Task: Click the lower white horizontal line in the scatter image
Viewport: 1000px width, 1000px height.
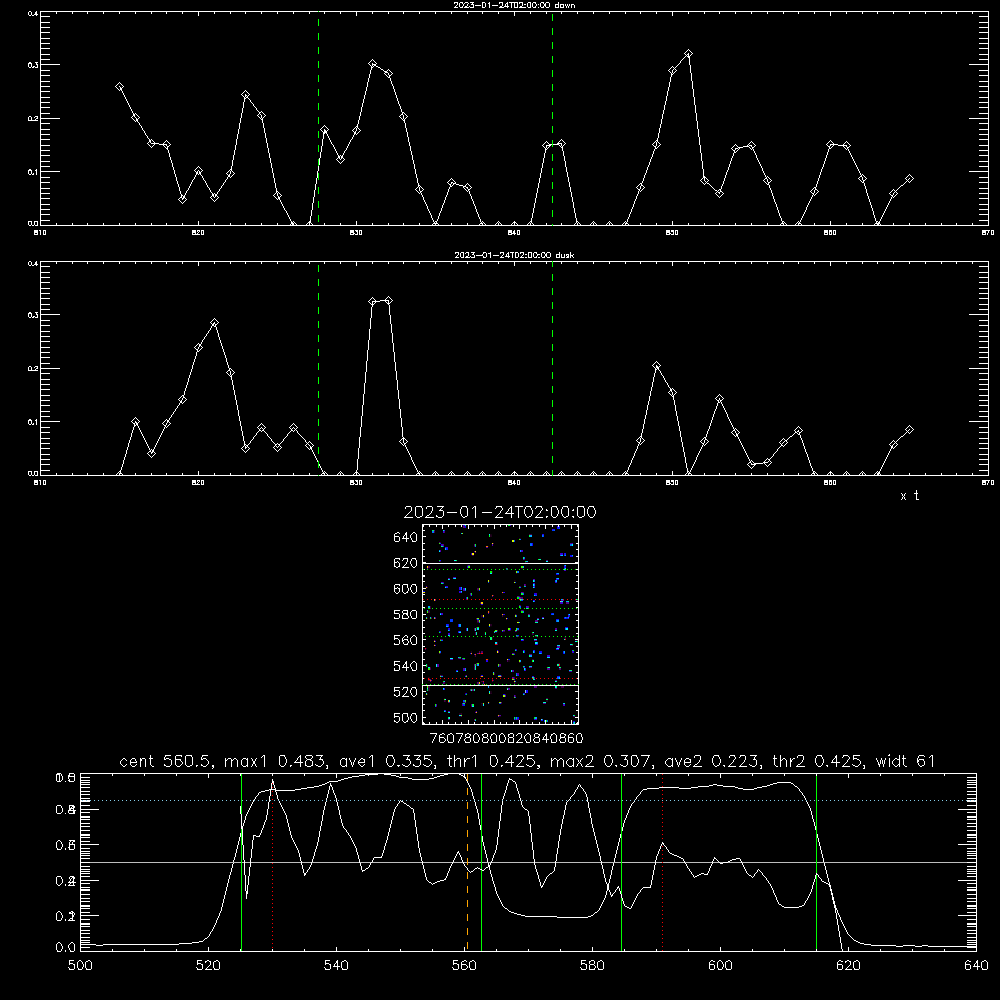Action: click(501, 686)
